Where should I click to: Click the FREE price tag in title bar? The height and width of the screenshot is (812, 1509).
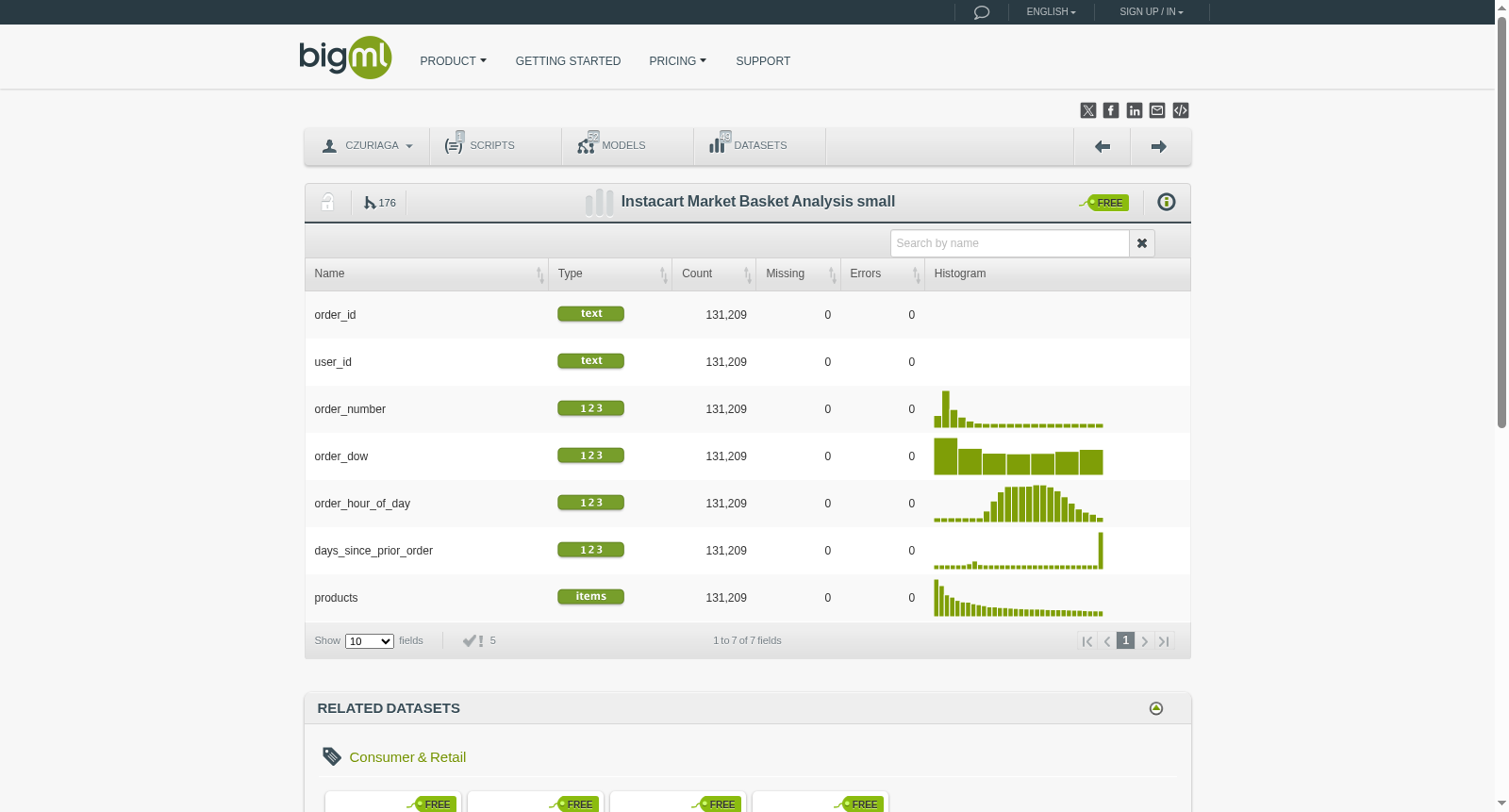[1104, 203]
